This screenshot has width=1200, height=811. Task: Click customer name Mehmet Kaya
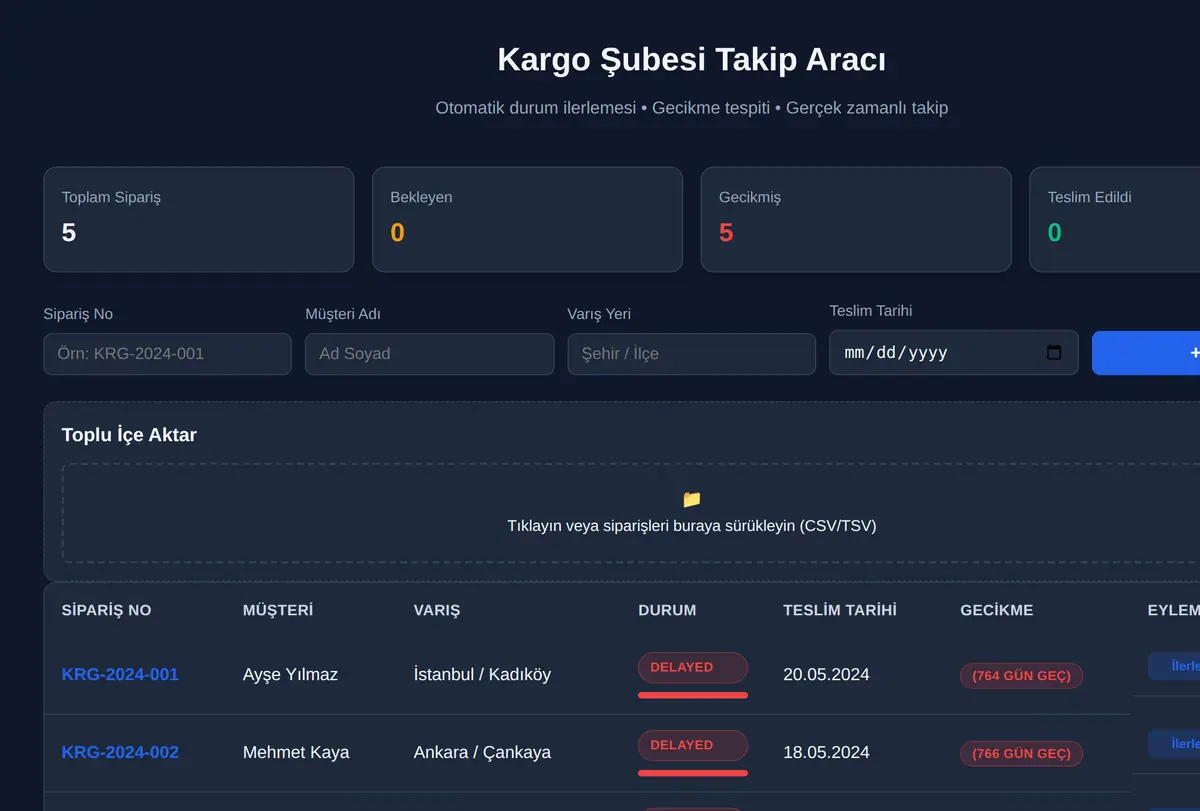296,752
